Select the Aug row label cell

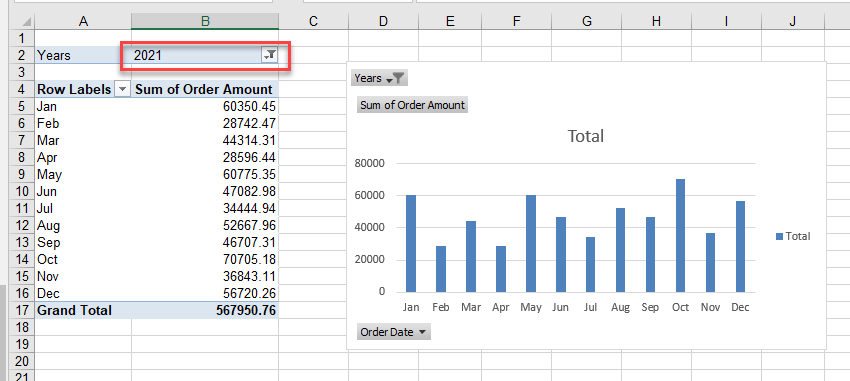click(x=83, y=225)
